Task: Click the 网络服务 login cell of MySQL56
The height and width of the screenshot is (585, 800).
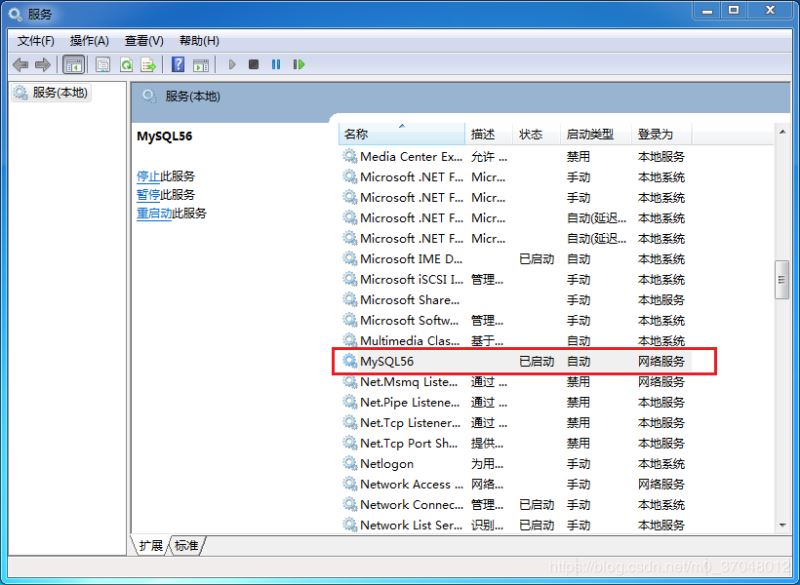Action: 661,362
